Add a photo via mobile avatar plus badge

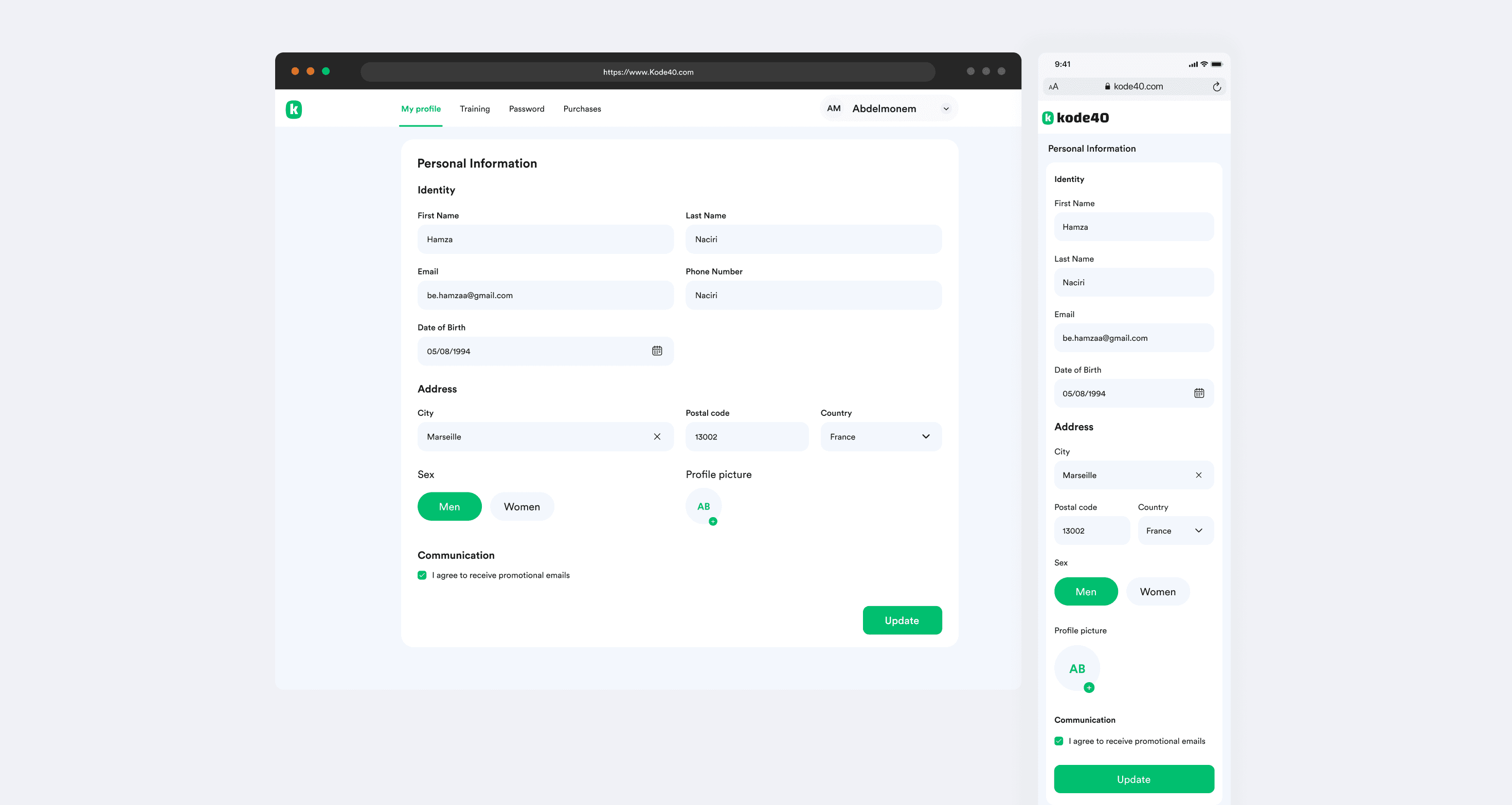[x=1089, y=688]
